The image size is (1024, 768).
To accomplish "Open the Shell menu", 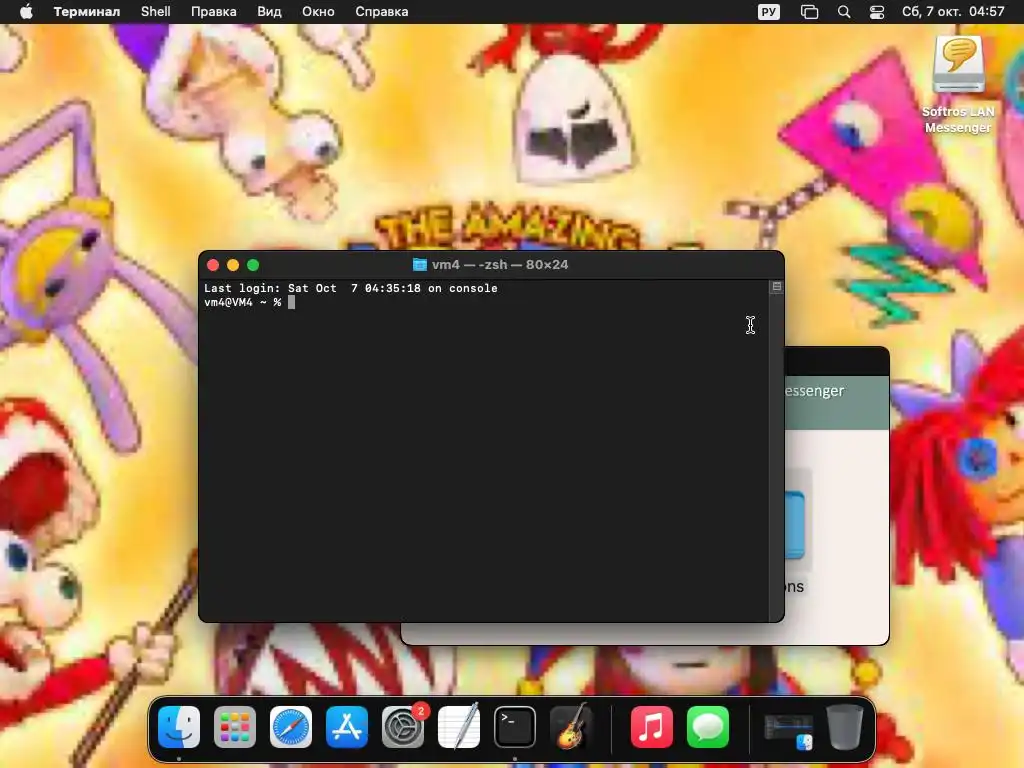I will 155,12.
